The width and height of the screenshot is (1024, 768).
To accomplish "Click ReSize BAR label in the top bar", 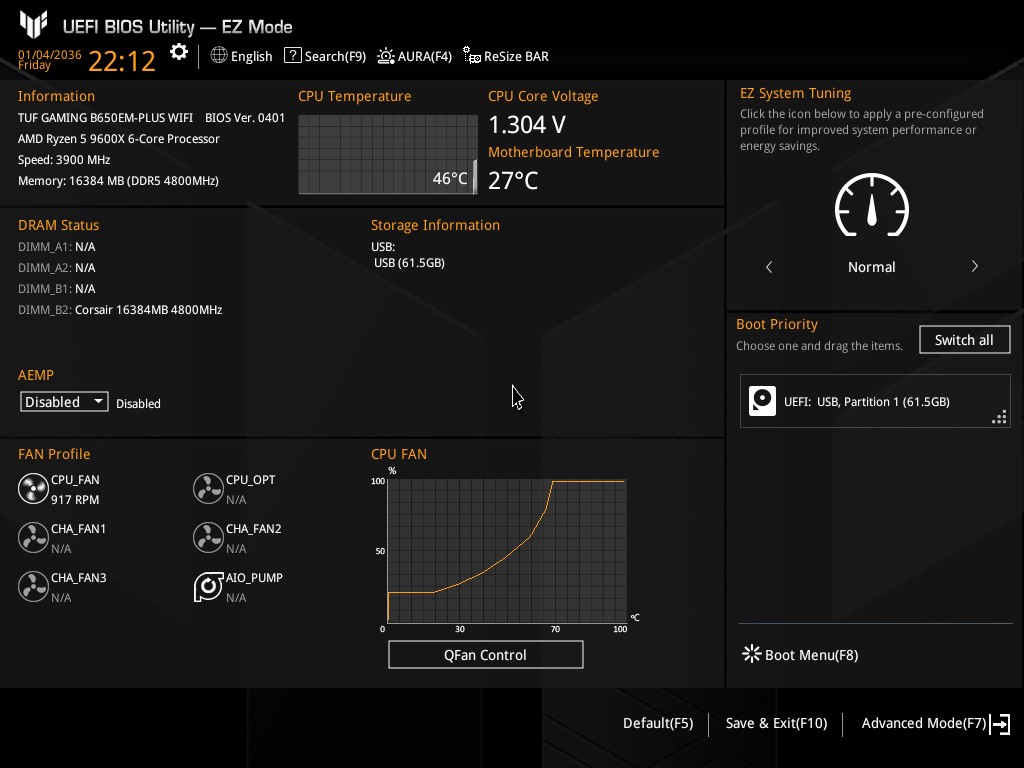I will (x=516, y=56).
